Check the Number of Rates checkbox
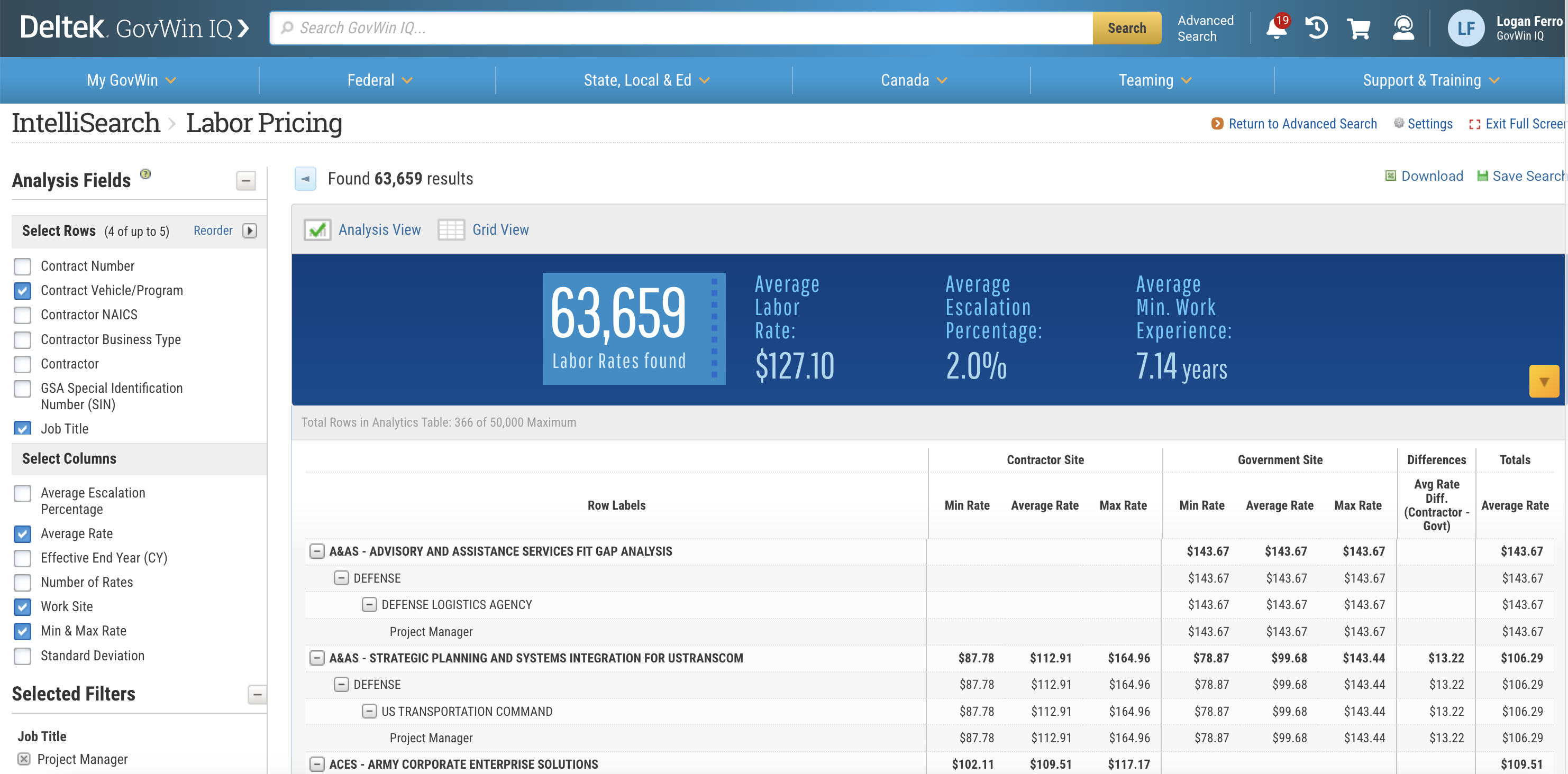Image resolution: width=1568 pixels, height=774 pixels. [x=23, y=582]
